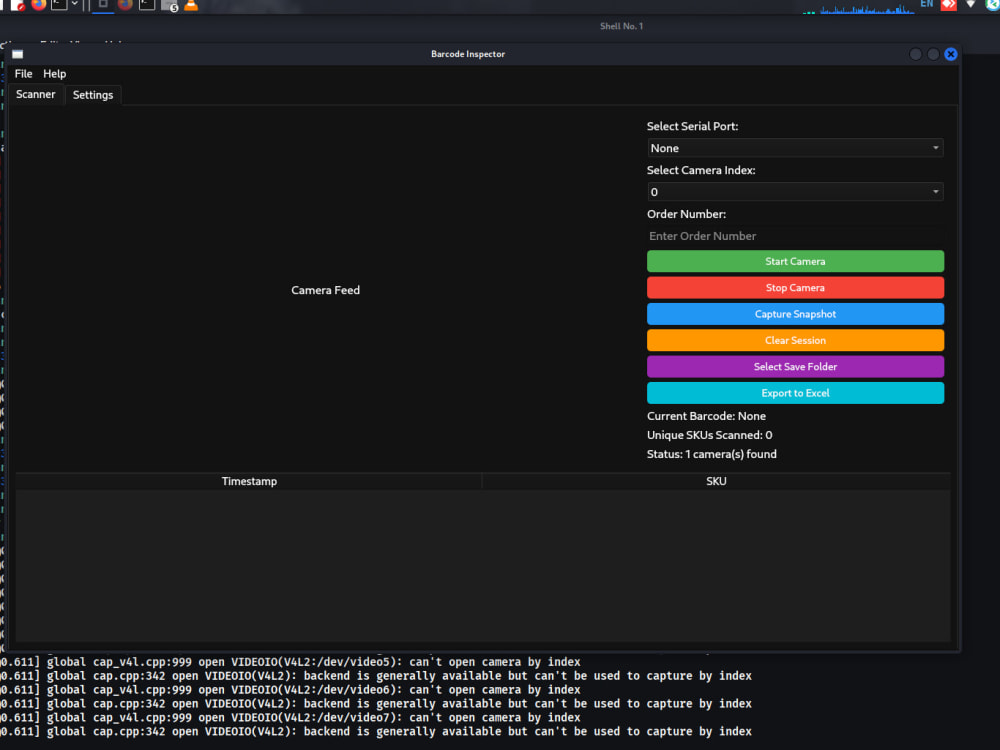Click the text editor icon in panel

17,4
